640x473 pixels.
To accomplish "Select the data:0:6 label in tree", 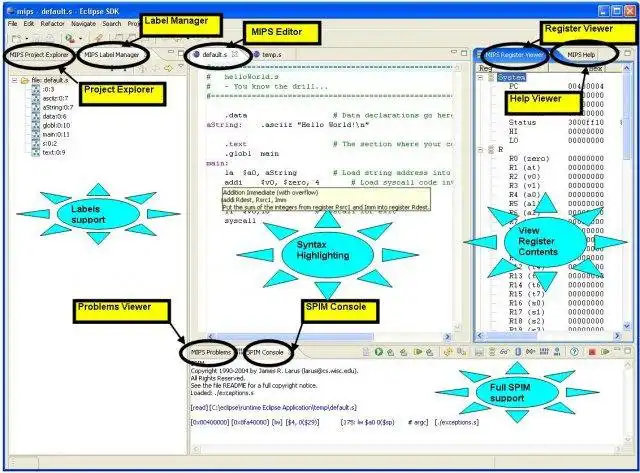I will tap(54, 116).
